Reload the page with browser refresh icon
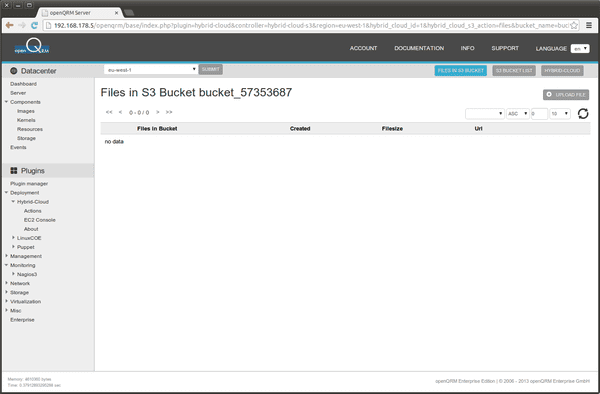 (34, 25)
